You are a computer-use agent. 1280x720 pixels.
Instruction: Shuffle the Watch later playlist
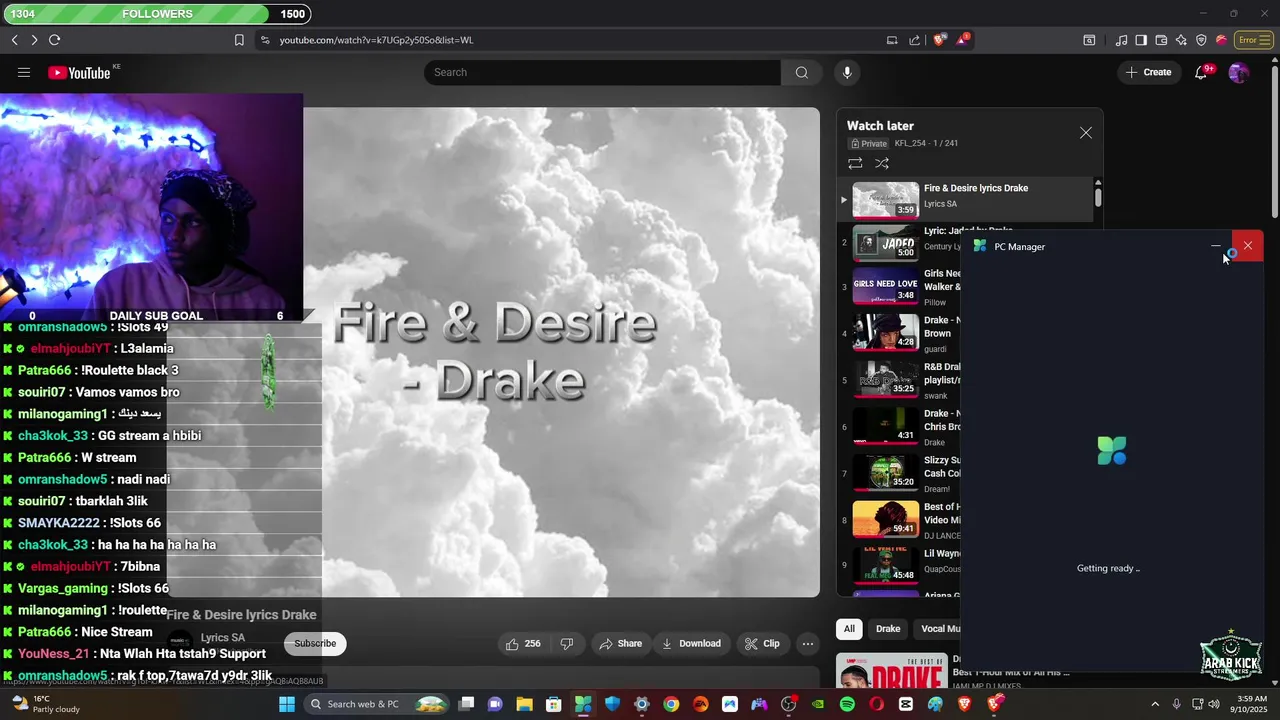pos(882,163)
